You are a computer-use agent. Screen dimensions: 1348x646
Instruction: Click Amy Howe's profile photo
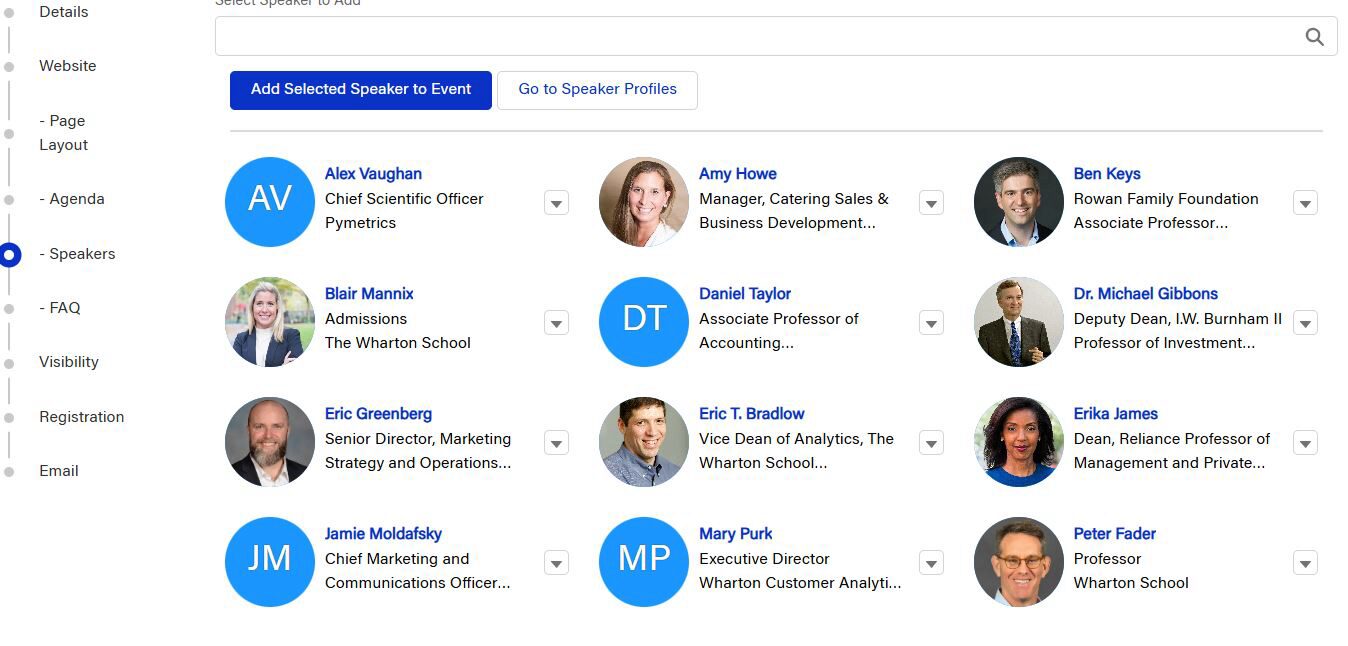pos(644,201)
